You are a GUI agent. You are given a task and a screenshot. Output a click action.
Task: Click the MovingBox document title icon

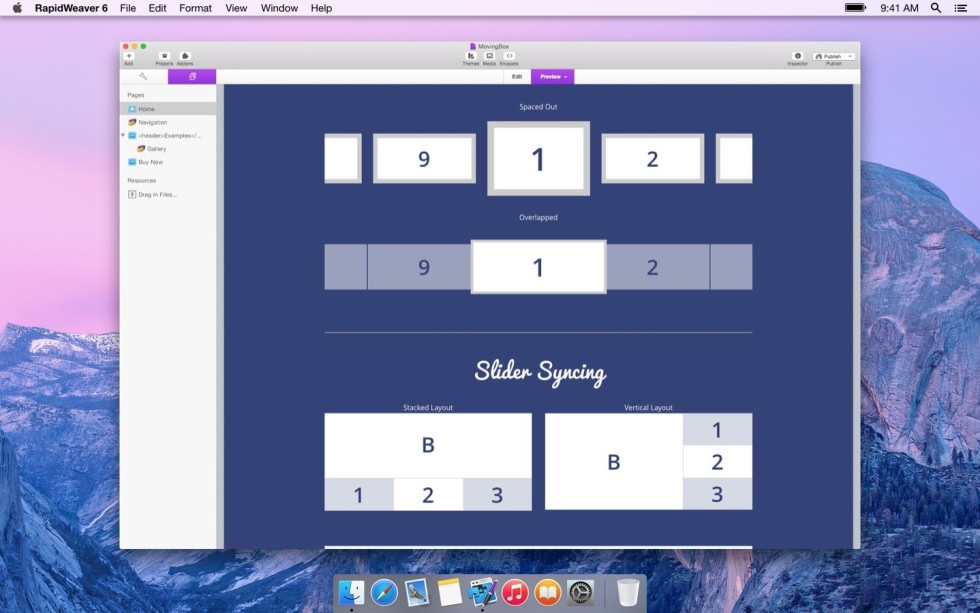click(x=472, y=46)
